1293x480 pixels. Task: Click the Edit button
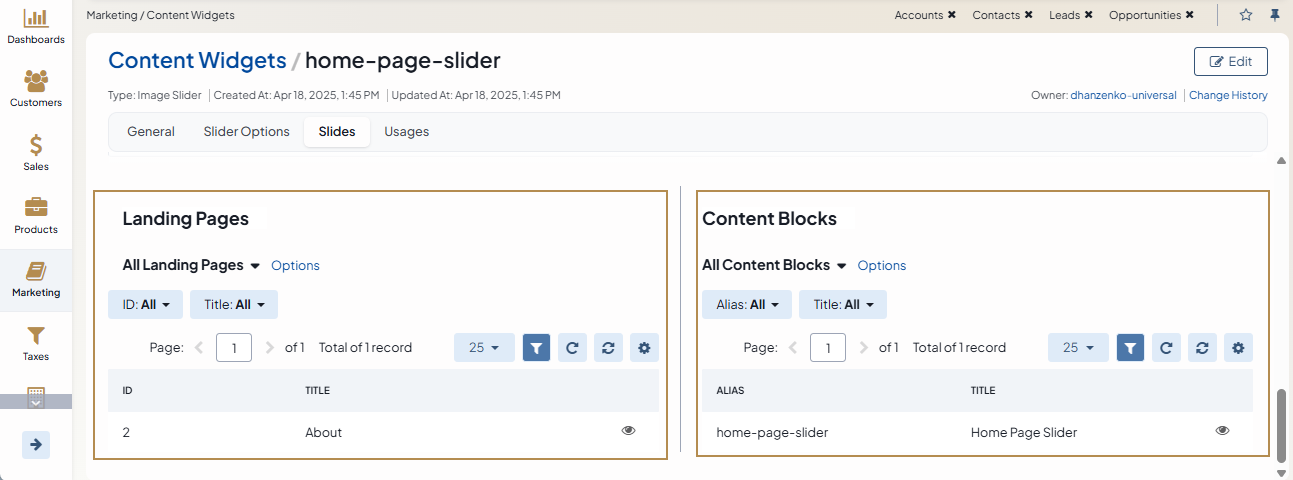click(x=1230, y=61)
